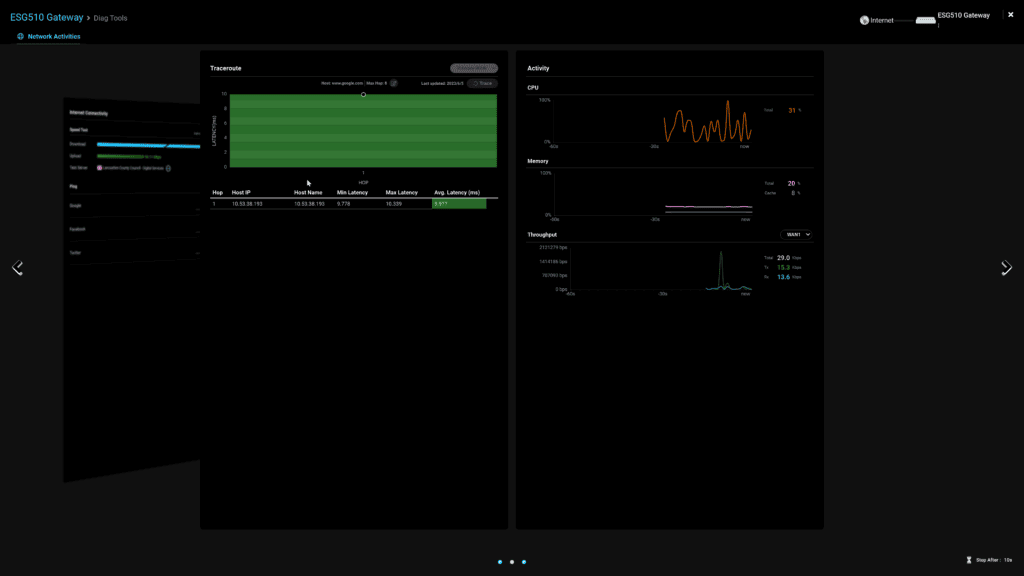Click the Stop After hourglass icon
Screen dimensions: 1024x576
tap(968, 561)
